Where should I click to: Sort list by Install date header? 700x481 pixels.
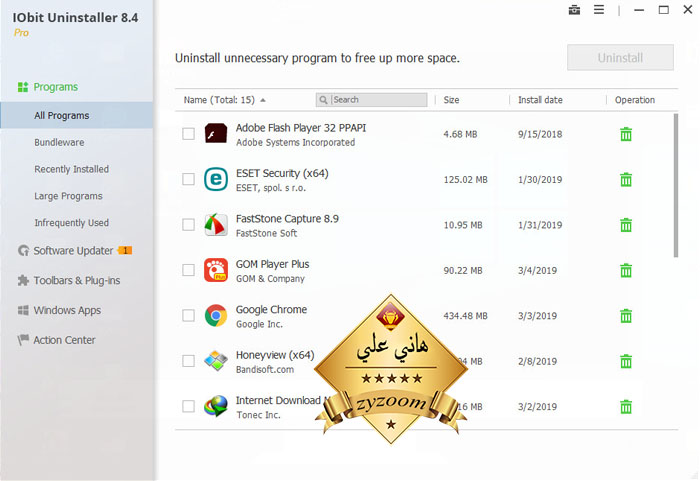540,100
